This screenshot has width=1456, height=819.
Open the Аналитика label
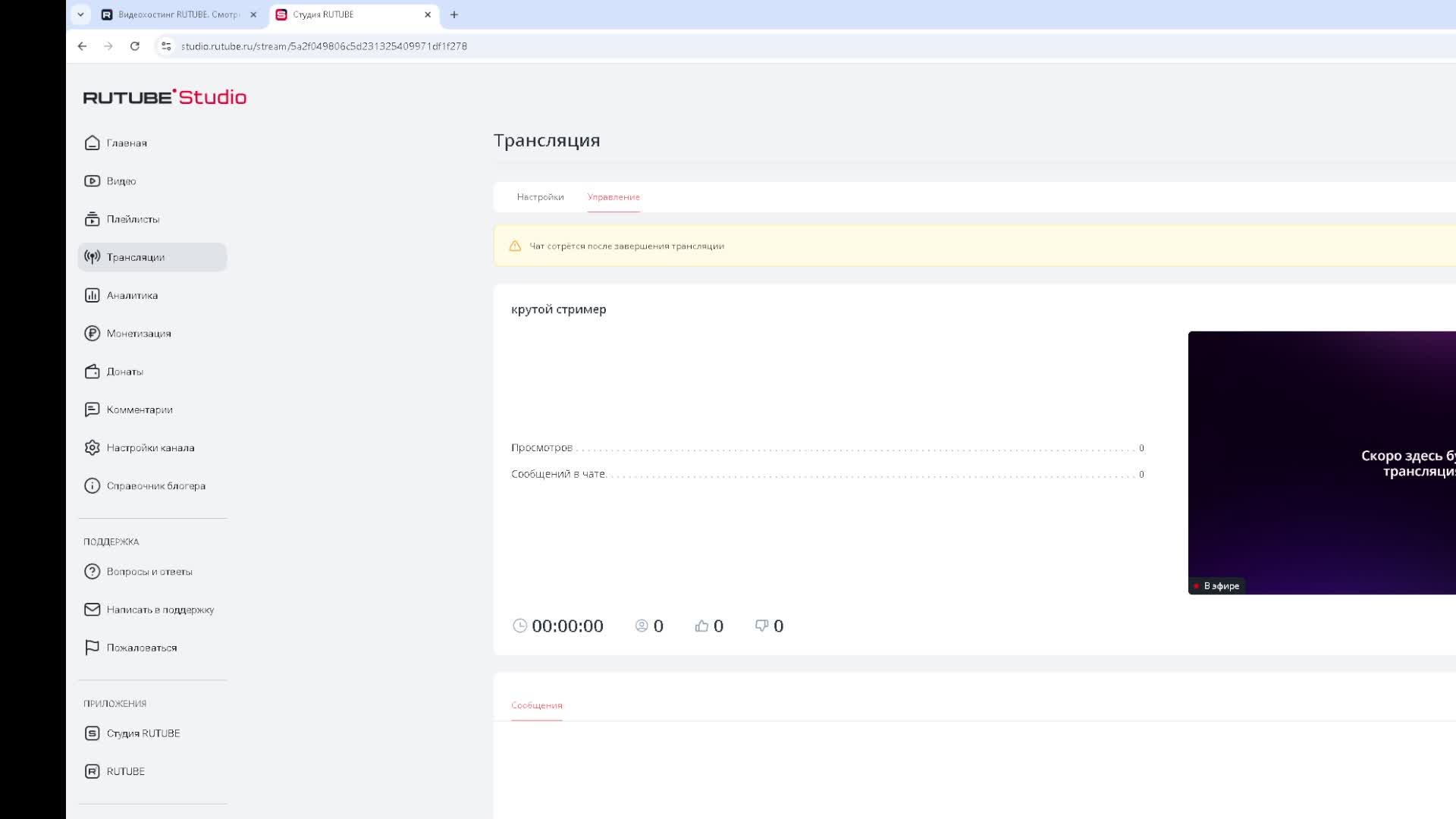[x=132, y=296]
